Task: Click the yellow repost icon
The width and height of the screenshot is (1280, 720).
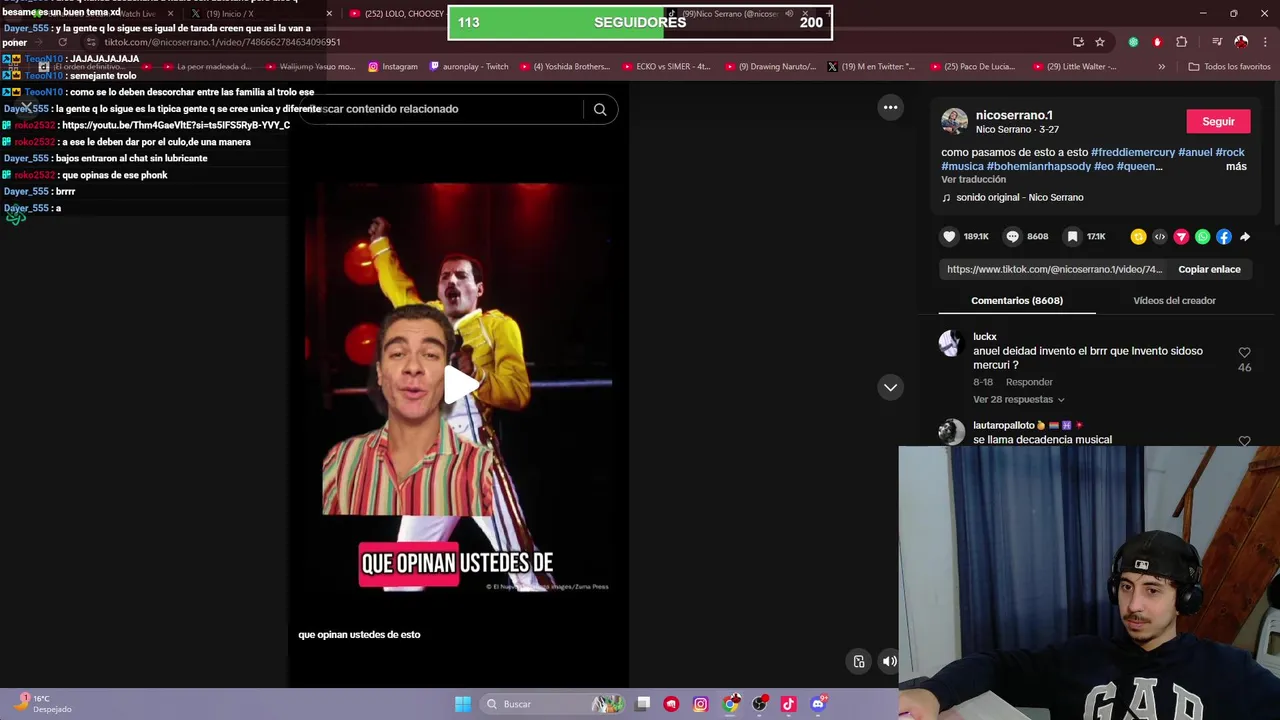Action: tap(1138, 237)
